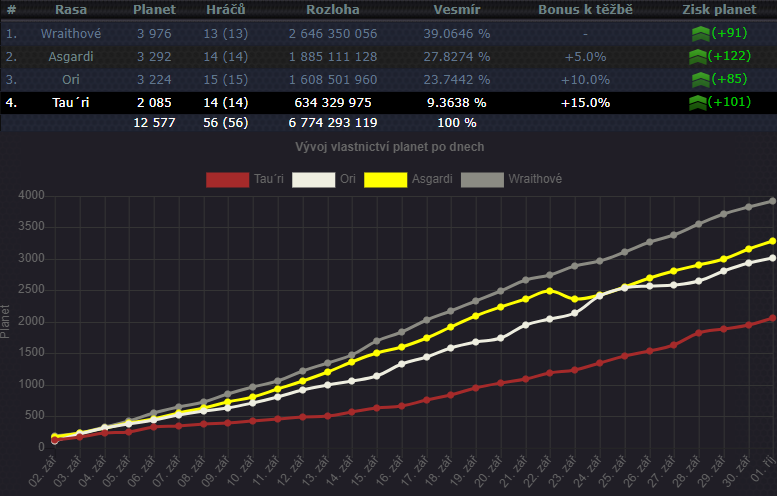Toggle the Tau'ri red legend swatch

click(226, 179)
